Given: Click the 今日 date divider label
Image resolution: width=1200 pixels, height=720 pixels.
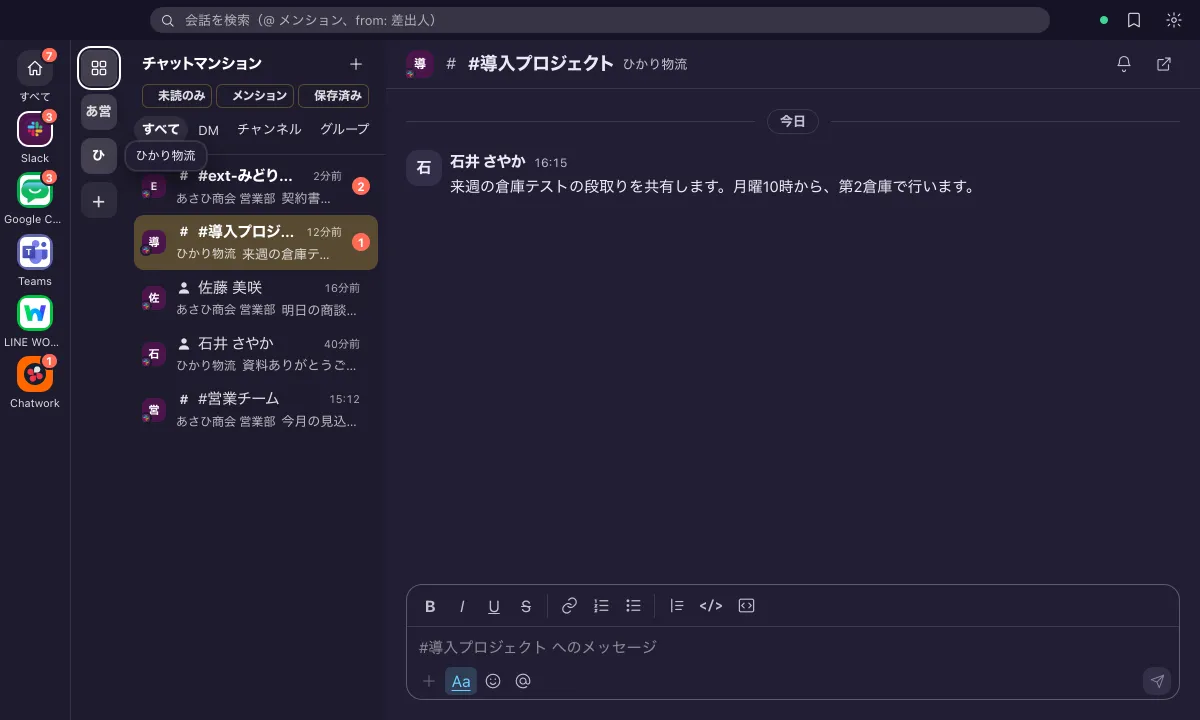Looking at the screenshot, I should [793, 121].
